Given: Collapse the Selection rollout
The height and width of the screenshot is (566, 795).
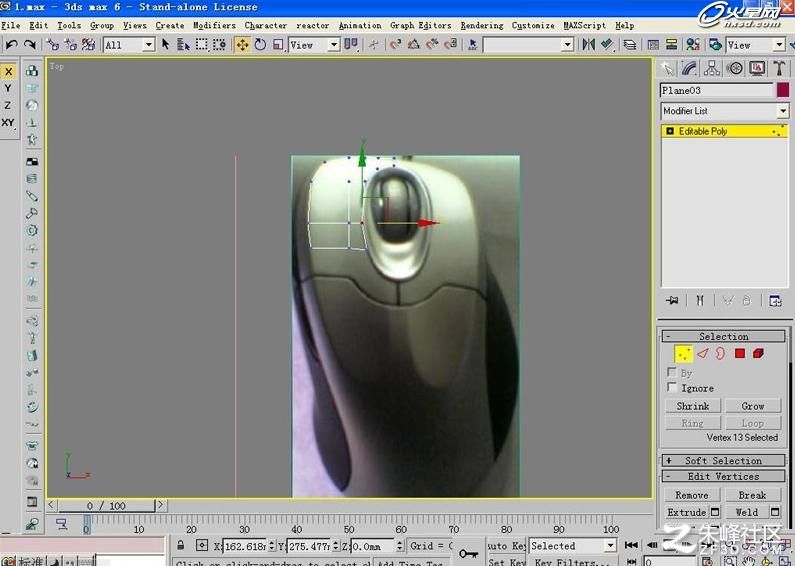Looking at the screenshot, I should pos(724,336).
